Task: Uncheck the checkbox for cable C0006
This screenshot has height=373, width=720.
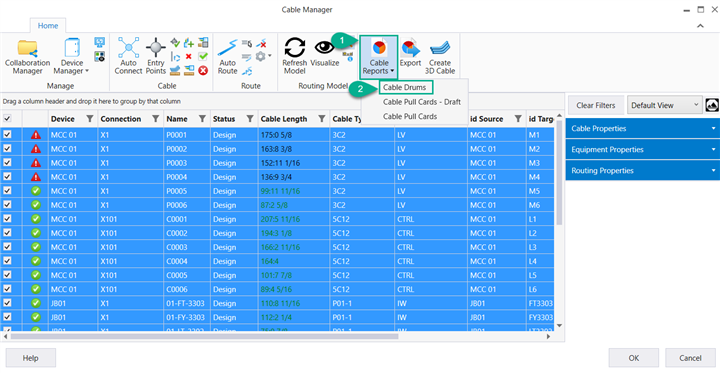Action: (x=7, y=289)
